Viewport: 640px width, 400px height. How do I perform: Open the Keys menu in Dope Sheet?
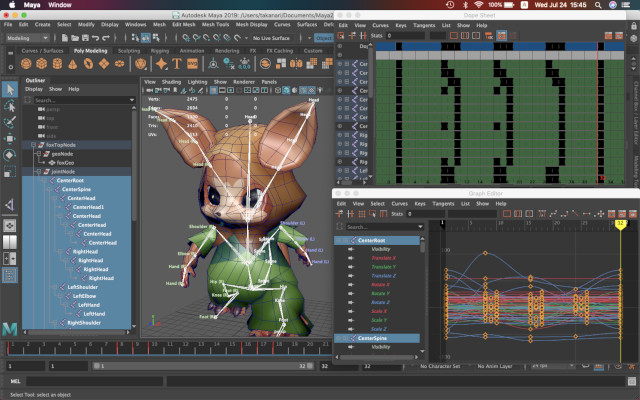pyautogui.click(x=401, y=25)
